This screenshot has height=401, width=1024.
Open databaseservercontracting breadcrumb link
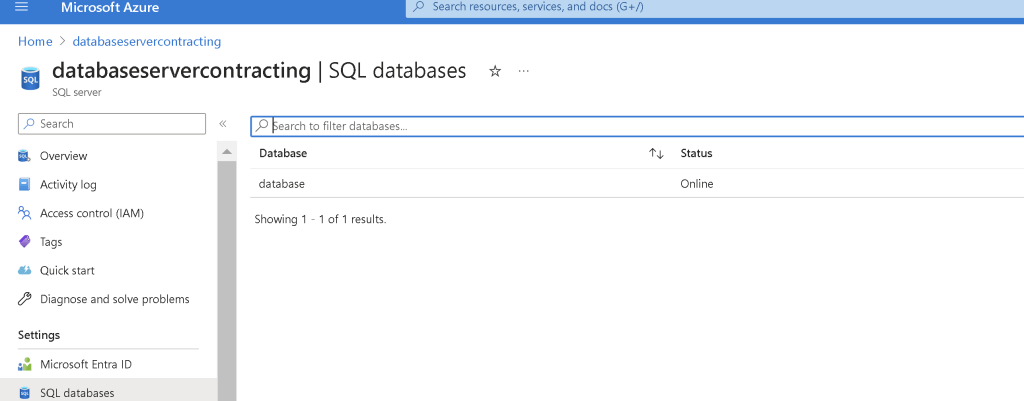pos(146,42)
